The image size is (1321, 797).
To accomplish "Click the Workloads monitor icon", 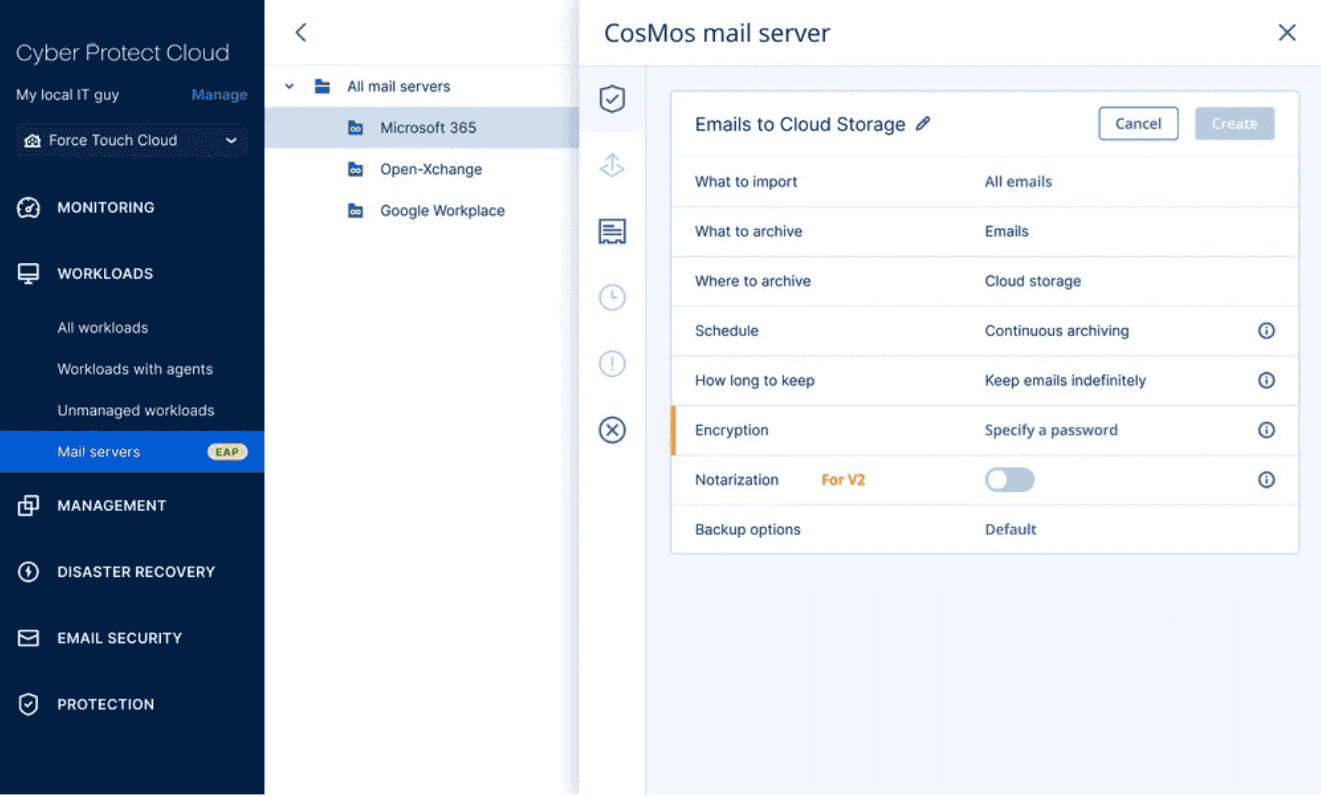I will pos(29,274).
